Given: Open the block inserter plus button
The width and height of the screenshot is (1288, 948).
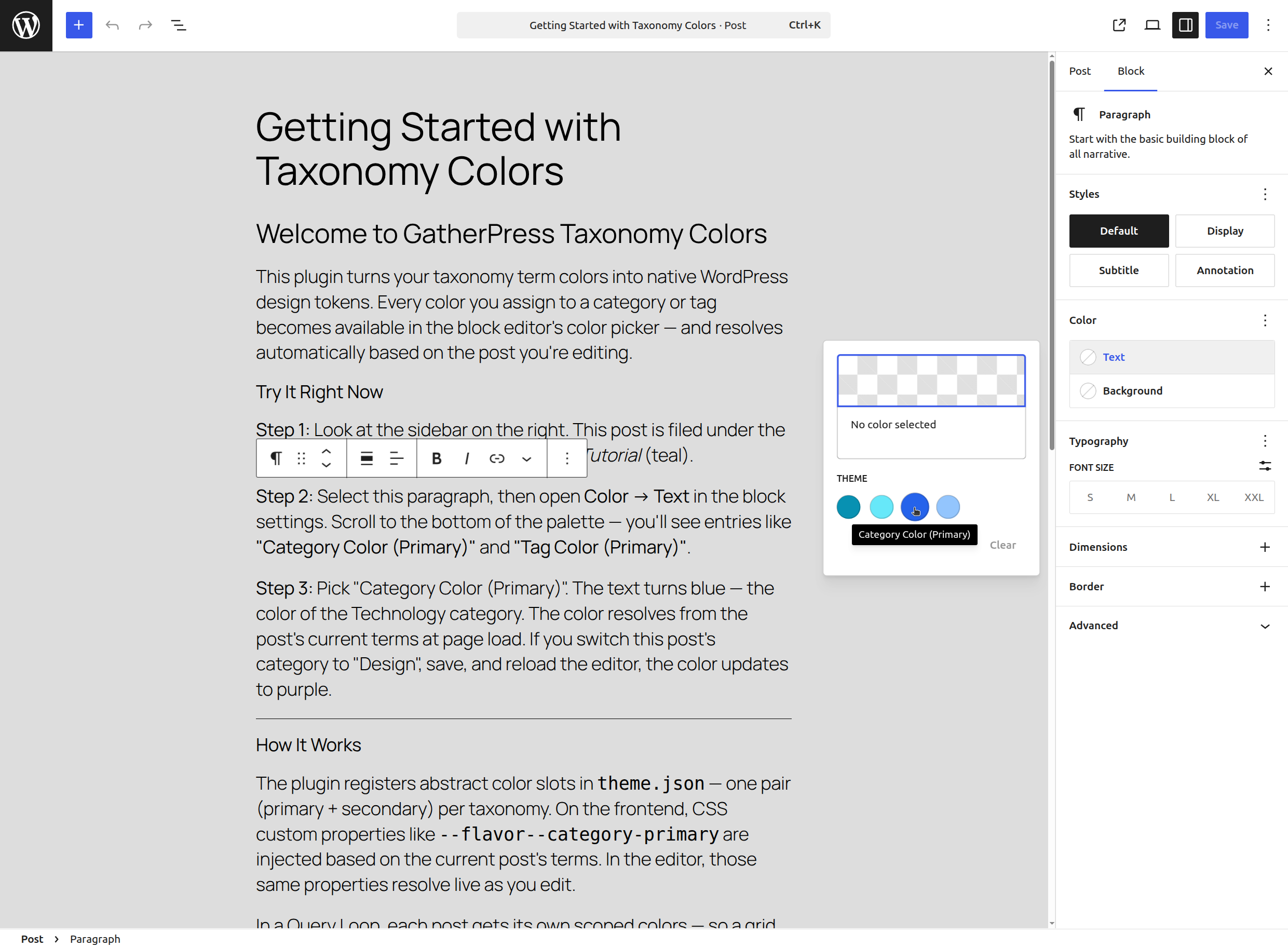Looking at the screenshot, I should (x=78, y=25).
